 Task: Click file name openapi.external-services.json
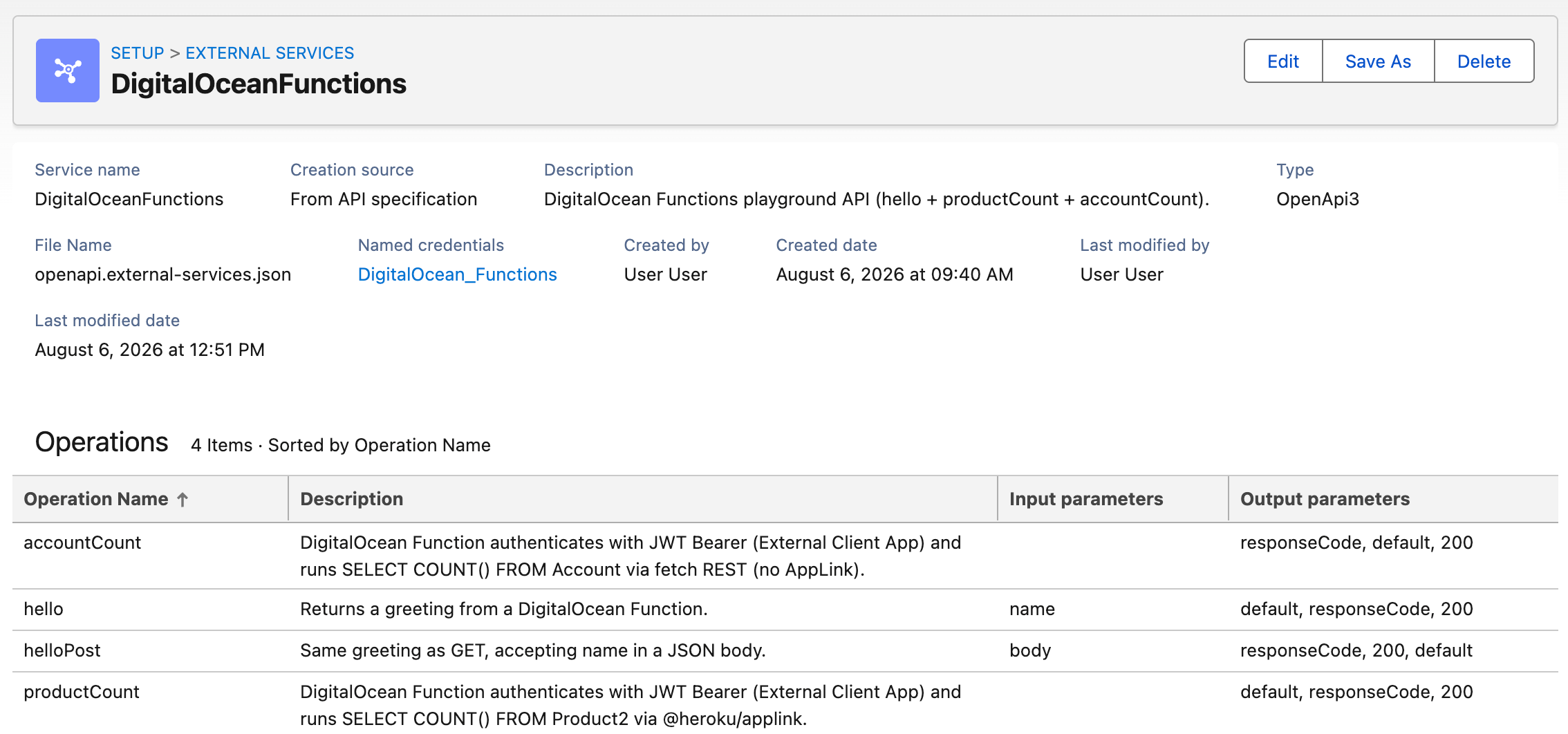(163, 274)
